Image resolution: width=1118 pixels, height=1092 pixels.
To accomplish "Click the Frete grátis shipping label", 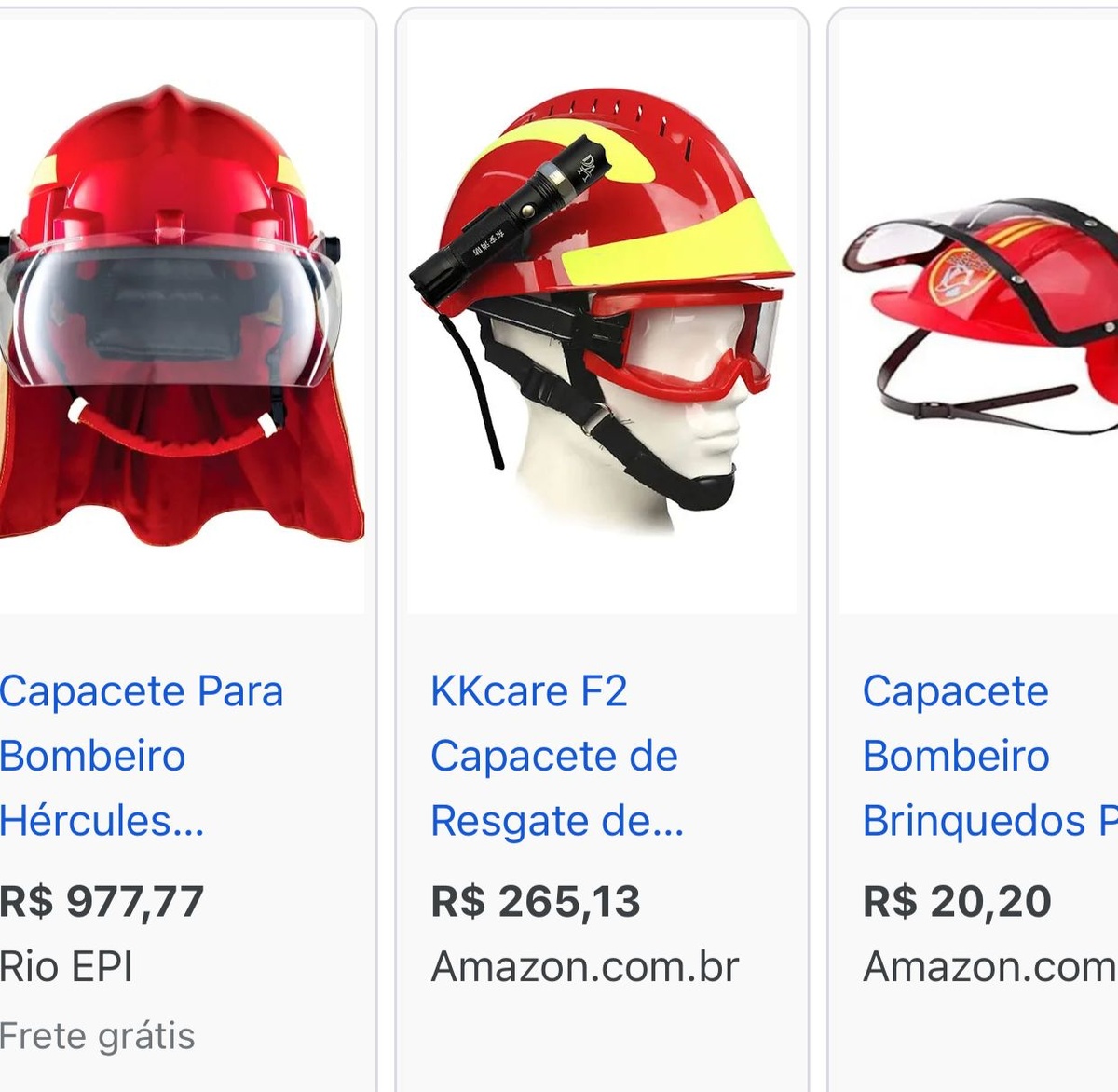I will (x=97, y=1036).
